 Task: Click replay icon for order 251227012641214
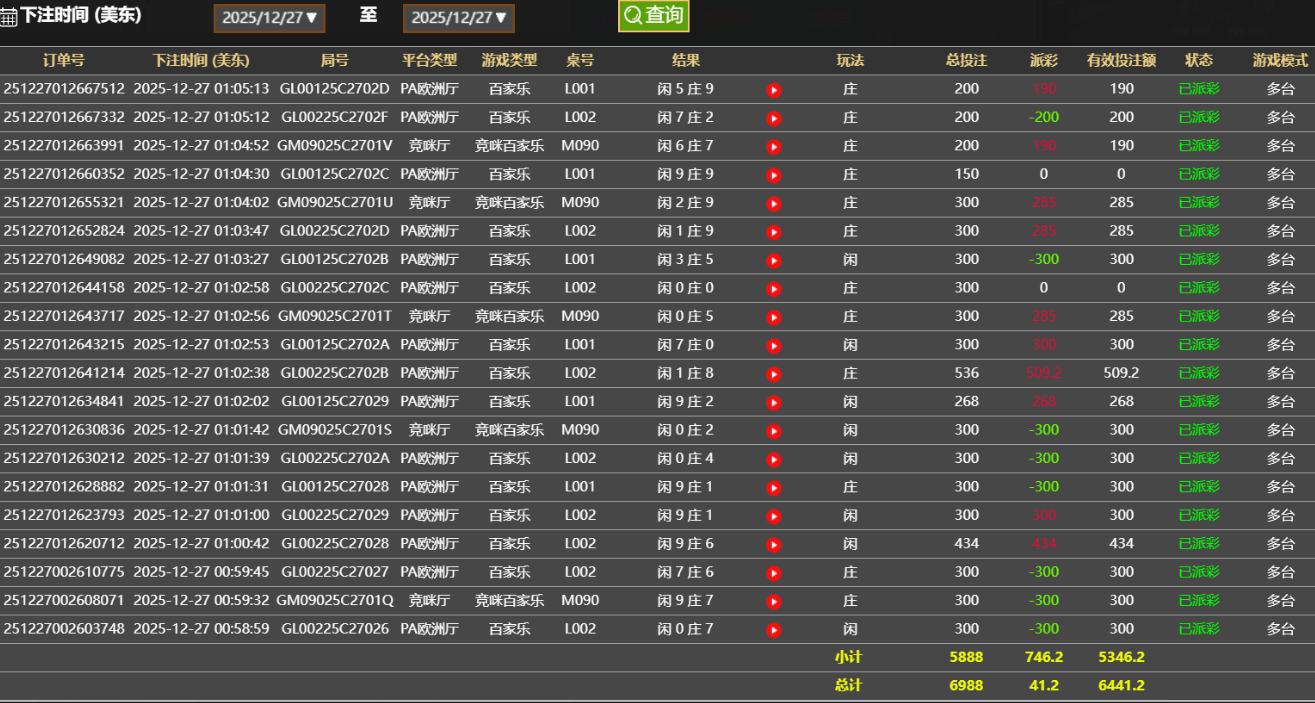point(774,374)
